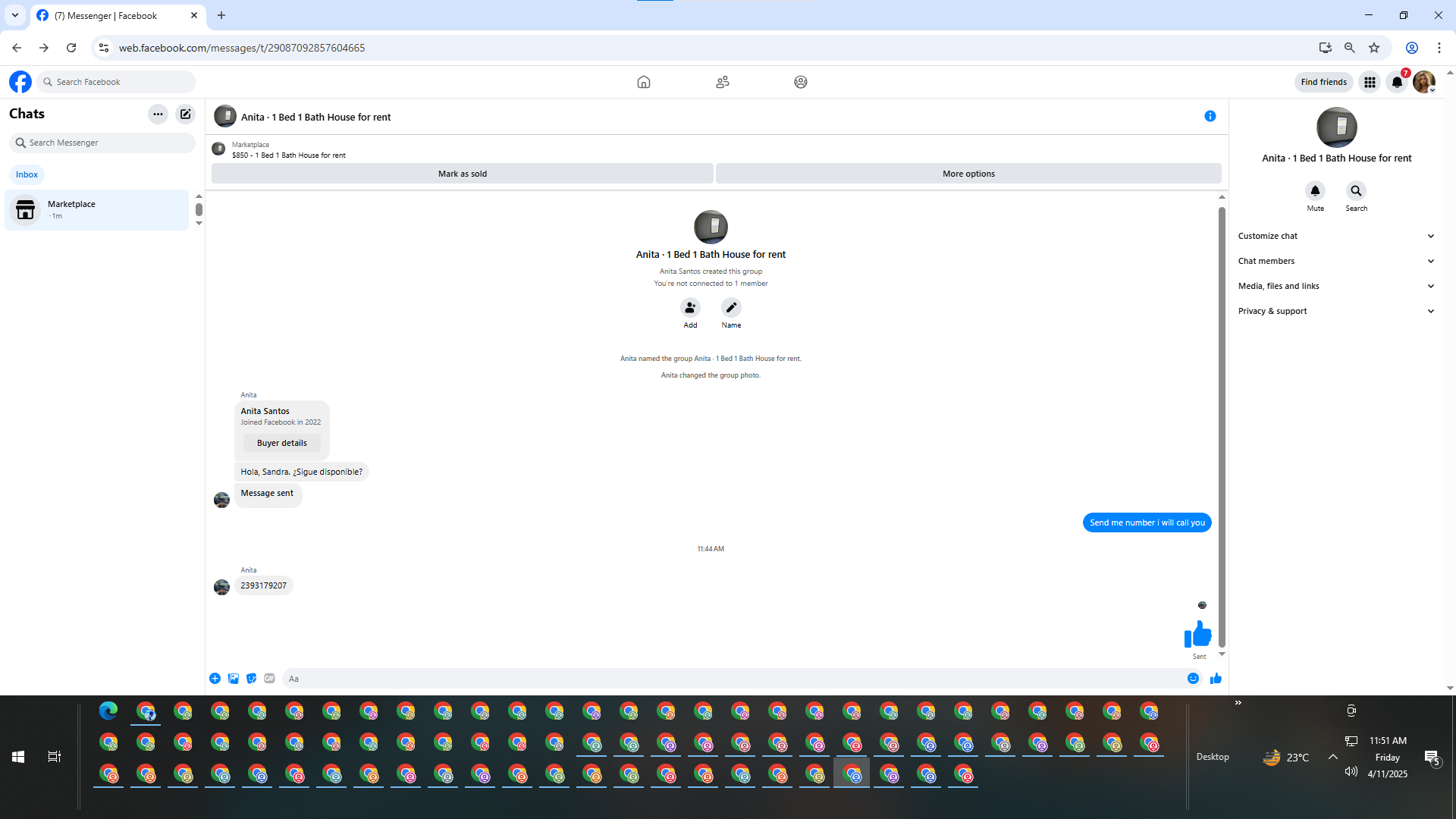Open more actions plus icon in composer

[215, 679]
